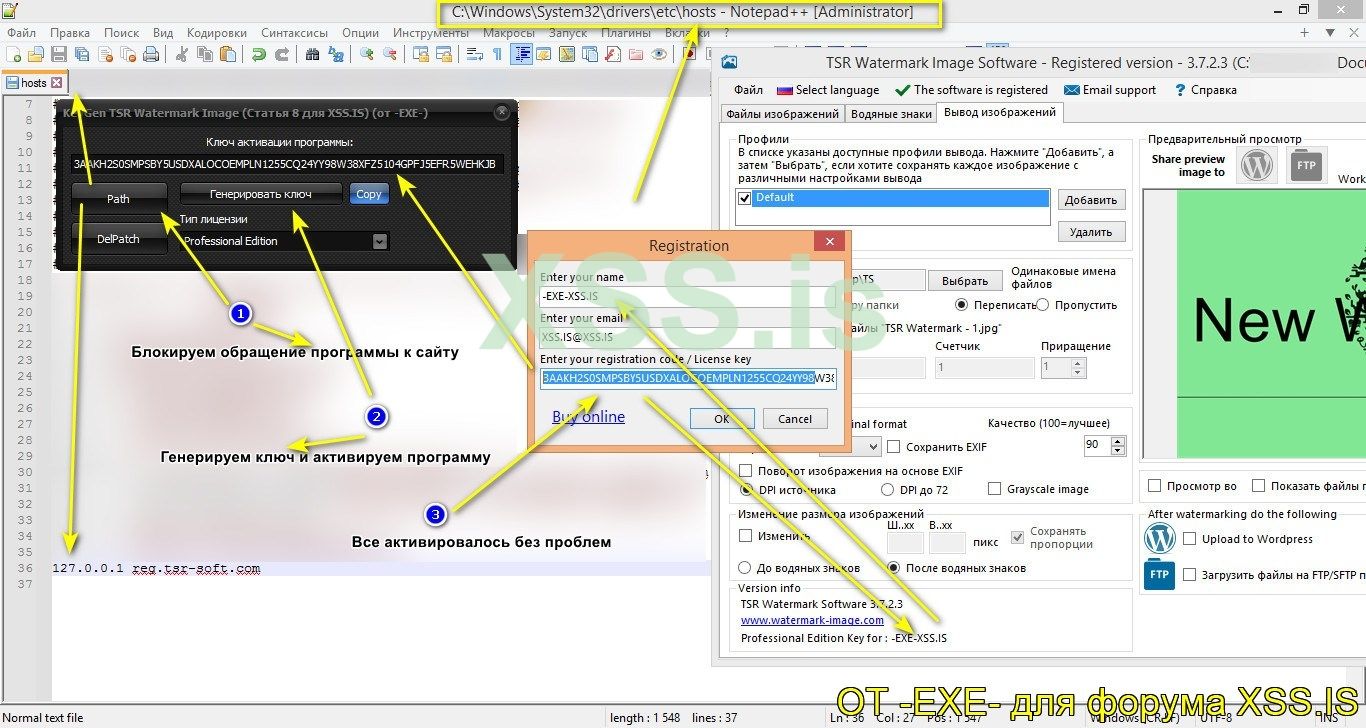Select the После водяных знаков option
The image size is (1366, 728).
pyautogui.click(x=894, y=568)
